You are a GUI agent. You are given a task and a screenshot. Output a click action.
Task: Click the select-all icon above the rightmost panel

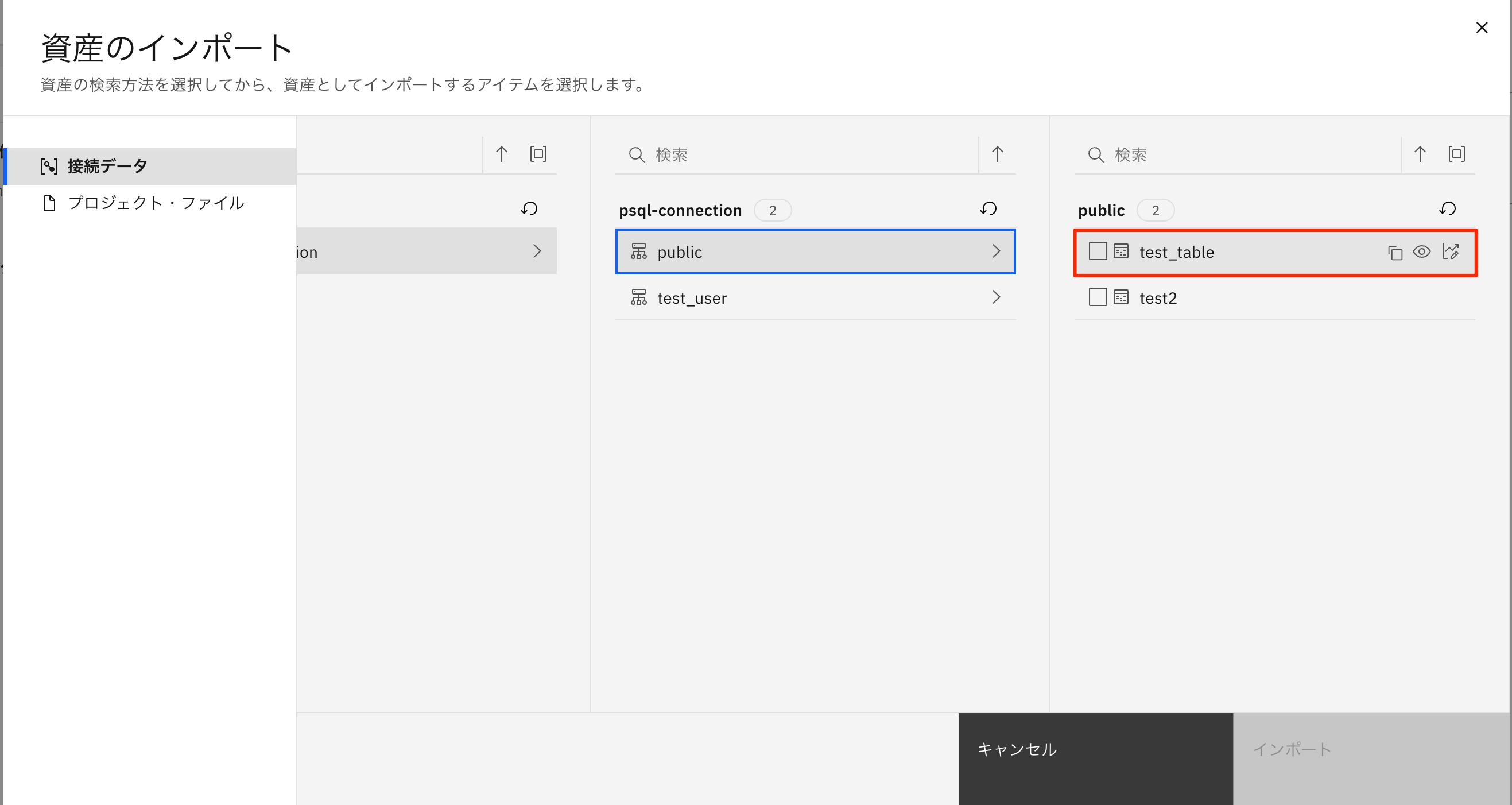pos(1457,154)
